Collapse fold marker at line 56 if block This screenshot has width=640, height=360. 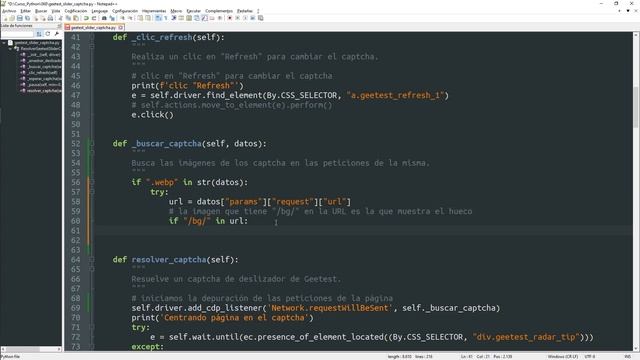[x=92, y=182]
